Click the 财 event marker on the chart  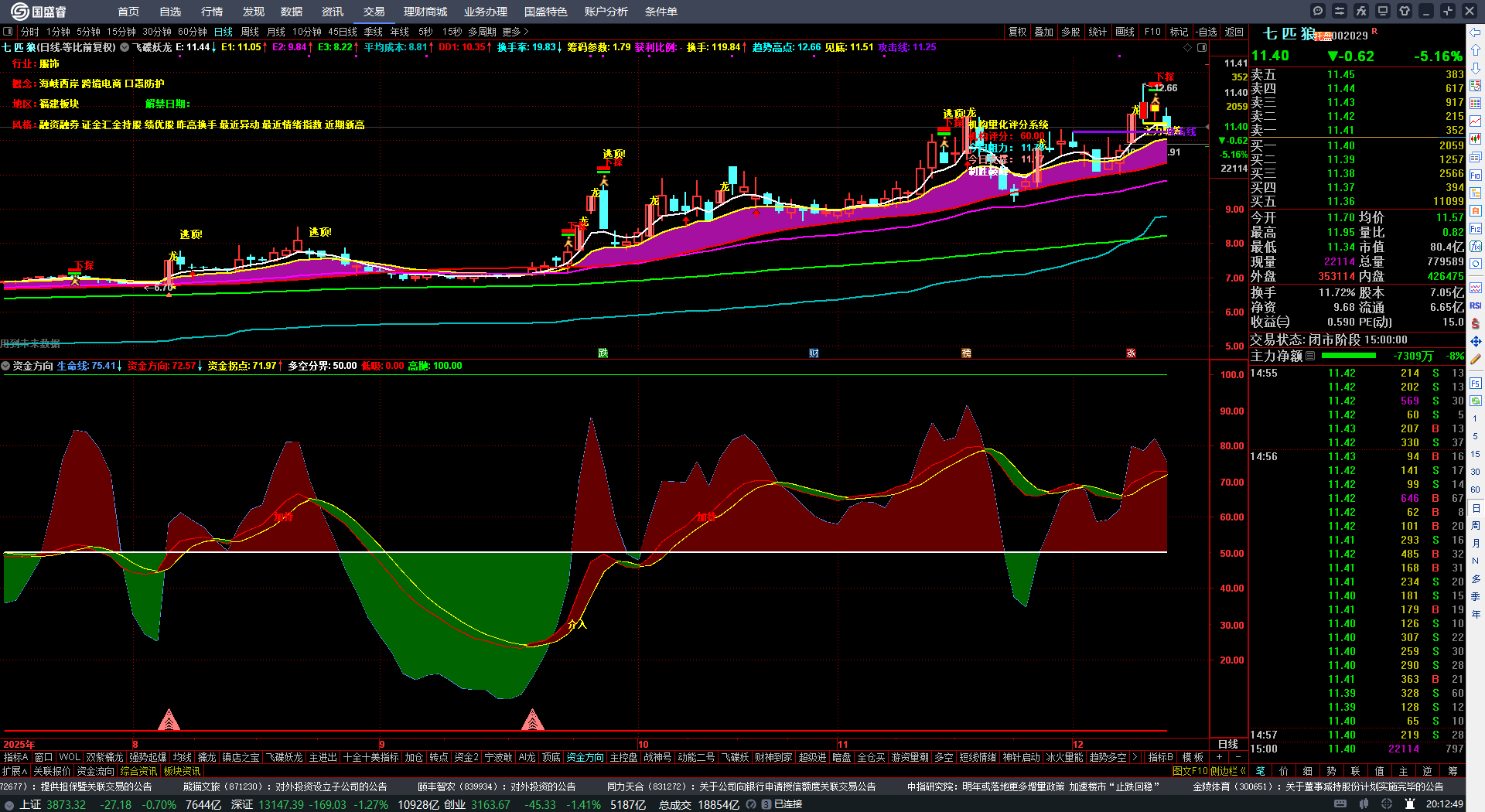[814, 353]
